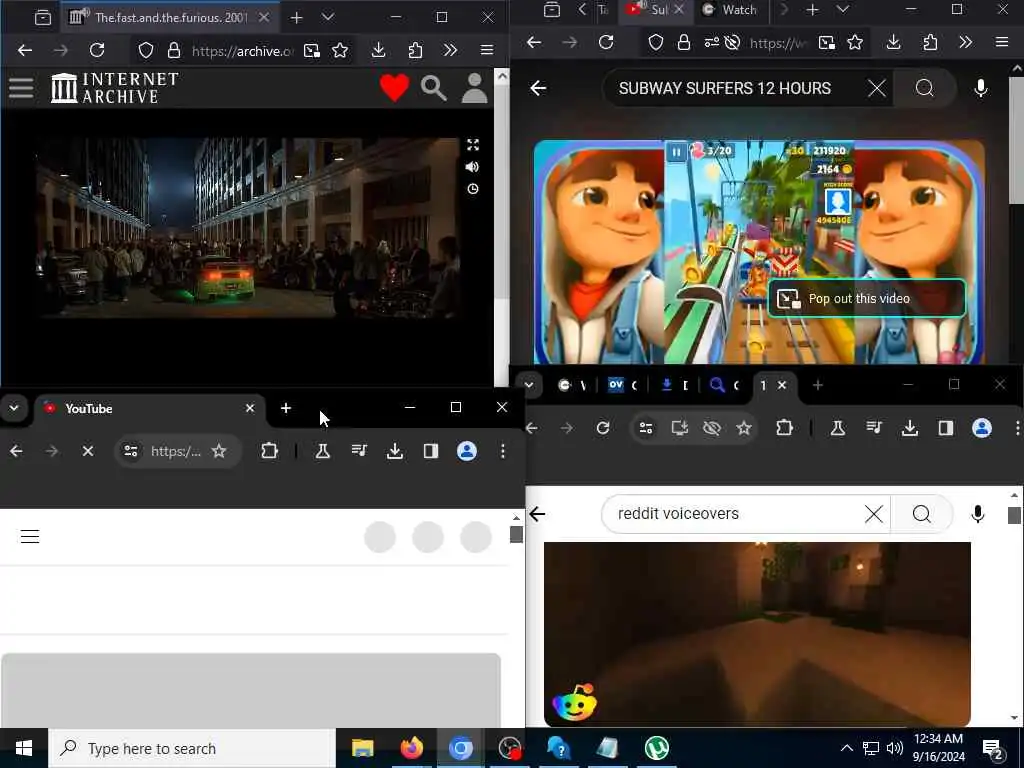This screenshot has height=768, width=1024.
Task: Open downloads in archive Firefox window
Action: click(378, 50)
